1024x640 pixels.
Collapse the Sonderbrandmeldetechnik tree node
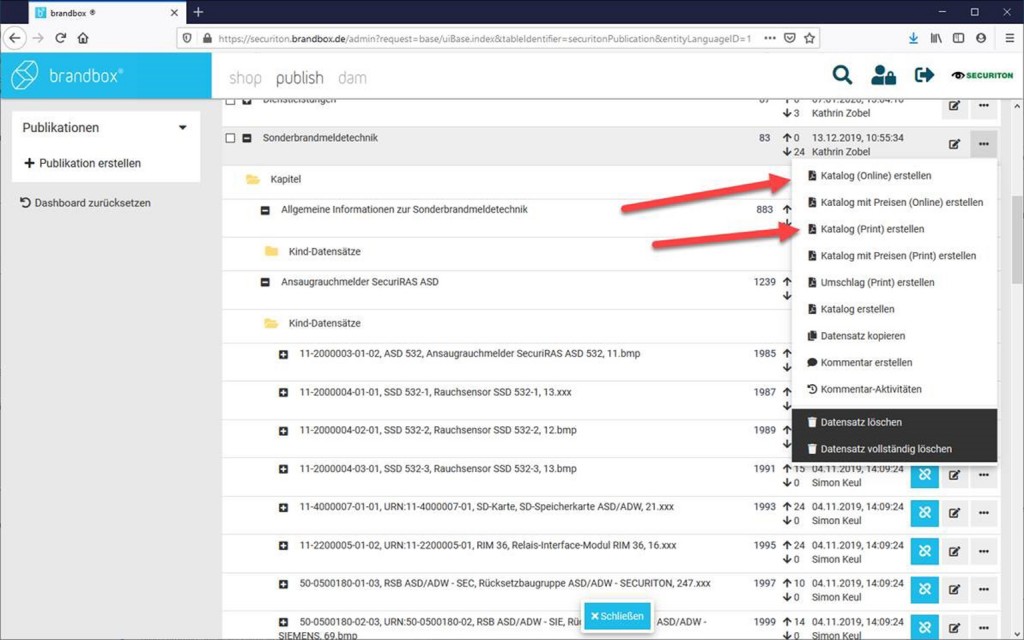247,138
